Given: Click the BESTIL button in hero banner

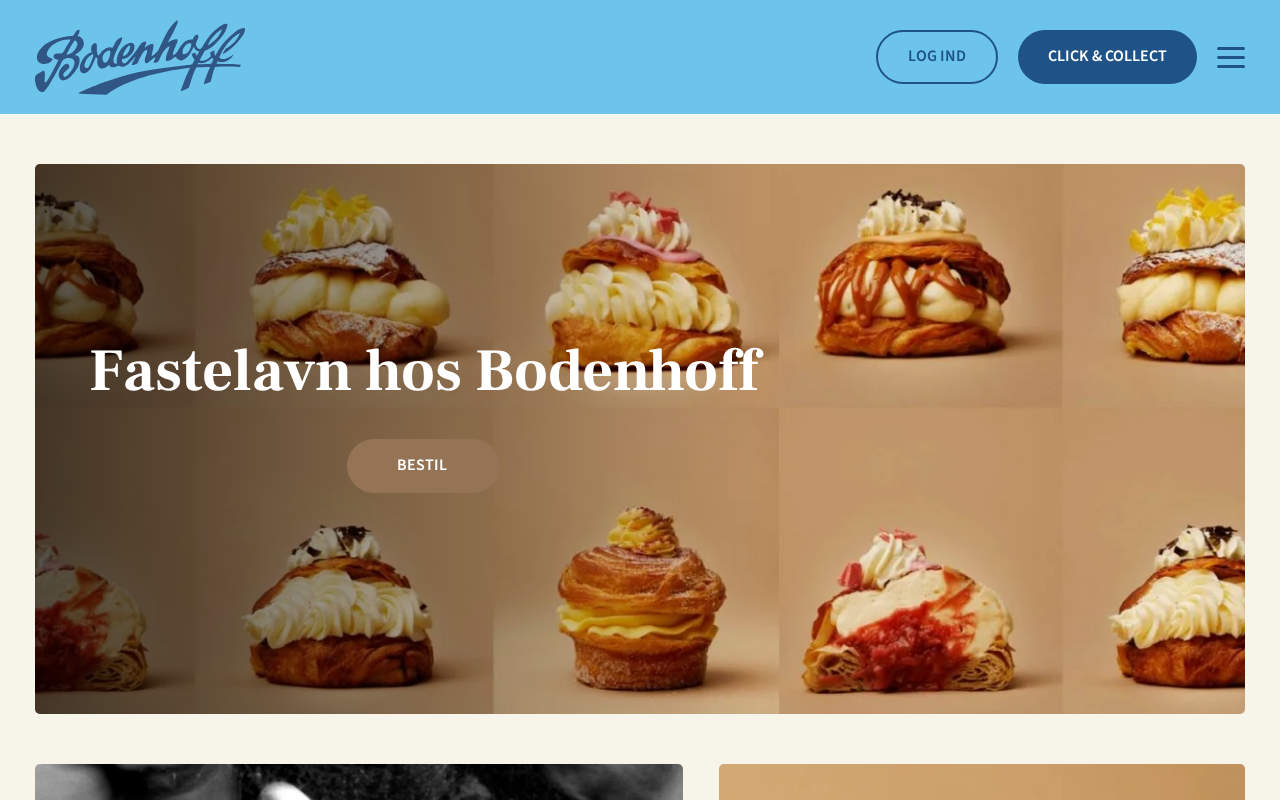Looking at the screenshot, I should [x=423, y=466].
